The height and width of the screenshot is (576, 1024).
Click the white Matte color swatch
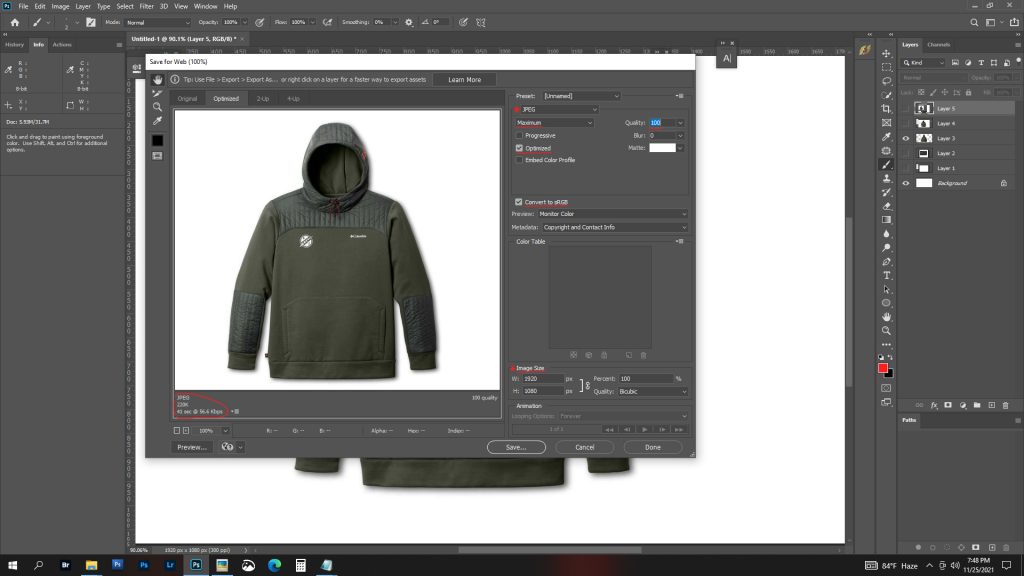click(x=662, y=148)
